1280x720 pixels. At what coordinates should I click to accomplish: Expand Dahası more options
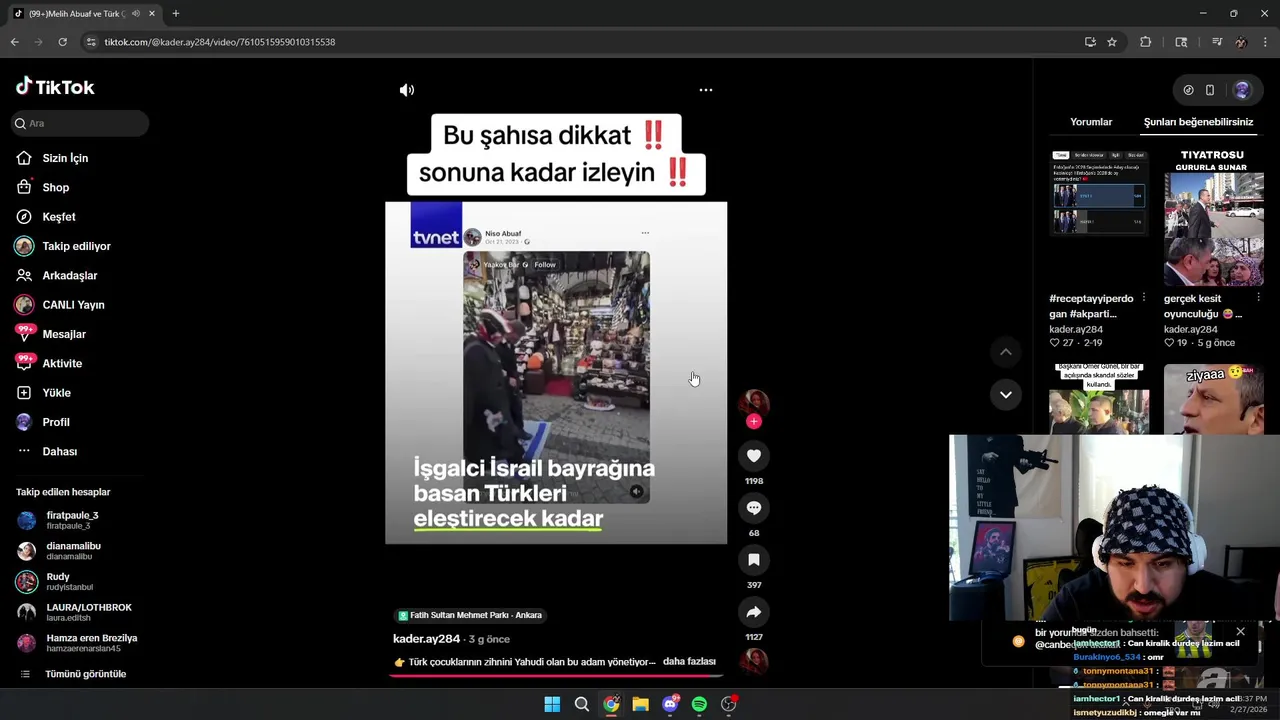click(60, 452)
